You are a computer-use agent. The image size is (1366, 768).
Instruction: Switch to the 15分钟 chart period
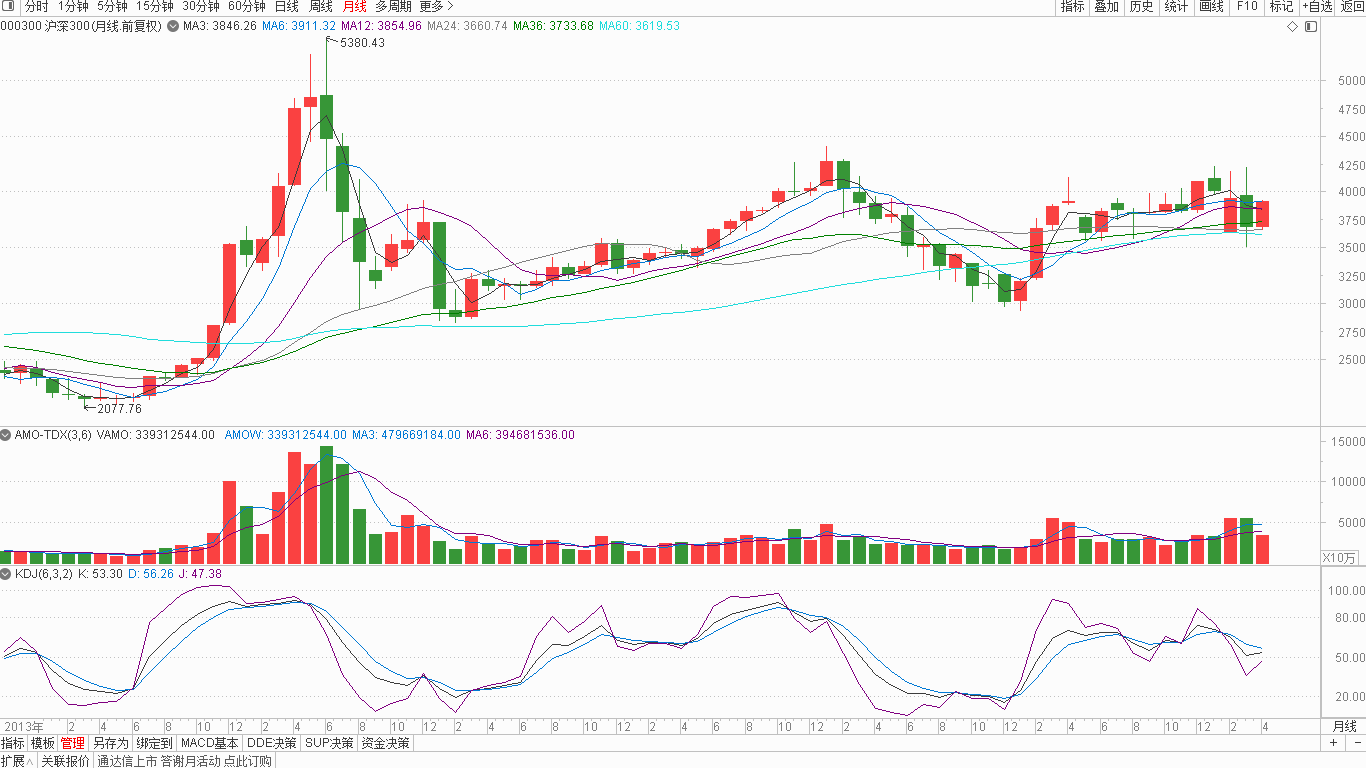pos(155,6)
